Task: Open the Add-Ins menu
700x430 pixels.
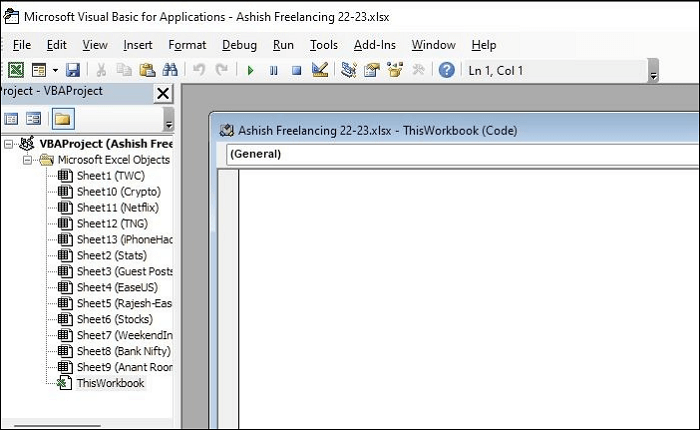Action: 375,45
